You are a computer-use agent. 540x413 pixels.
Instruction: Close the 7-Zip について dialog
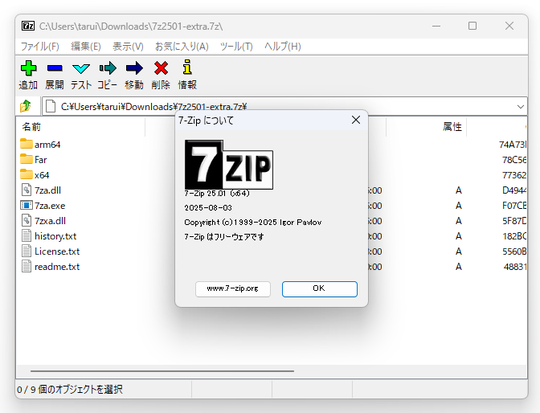[x=356, y=120]
